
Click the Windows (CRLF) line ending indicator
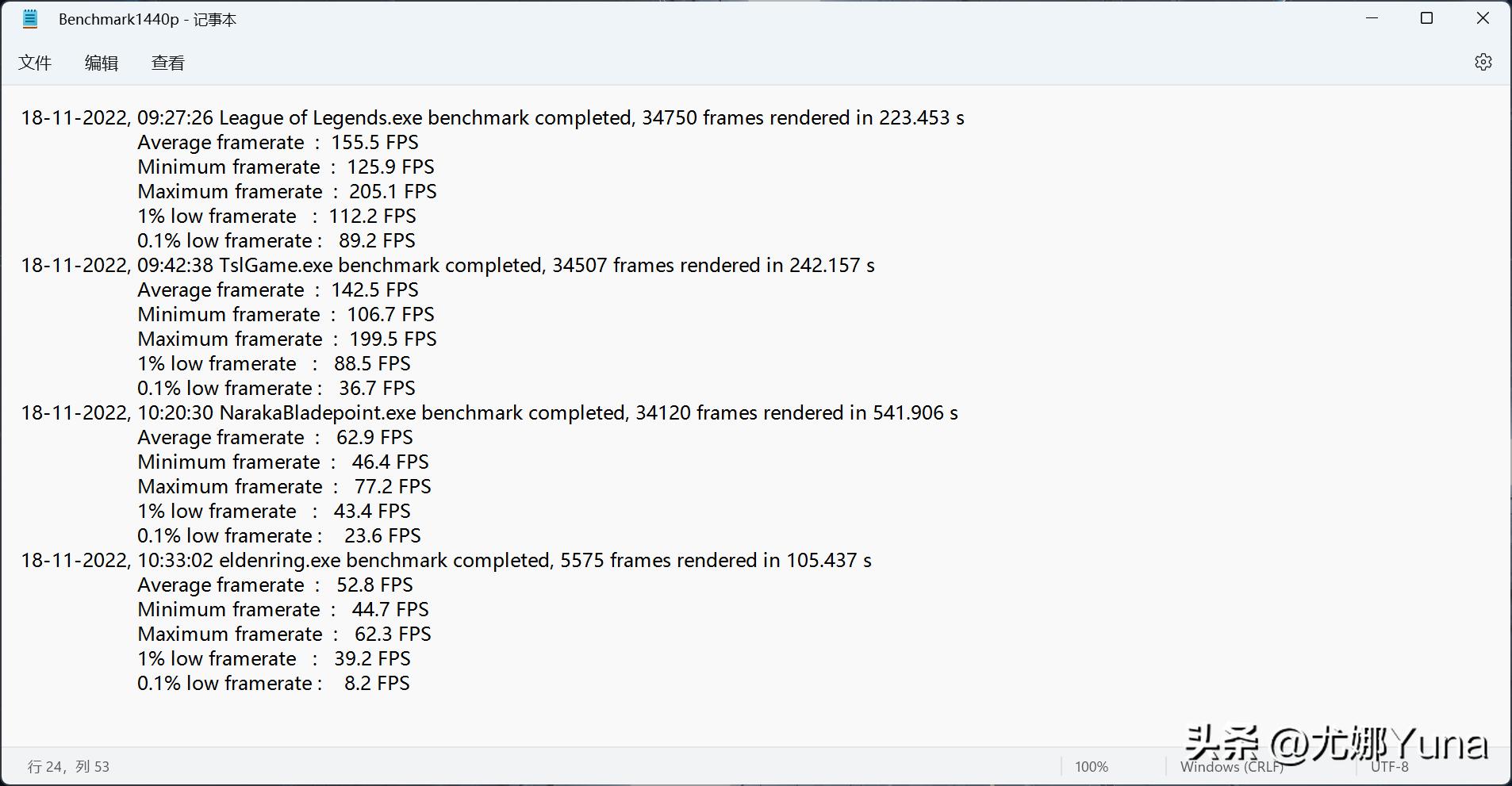pyautogui.click(x=1231, y=766)
